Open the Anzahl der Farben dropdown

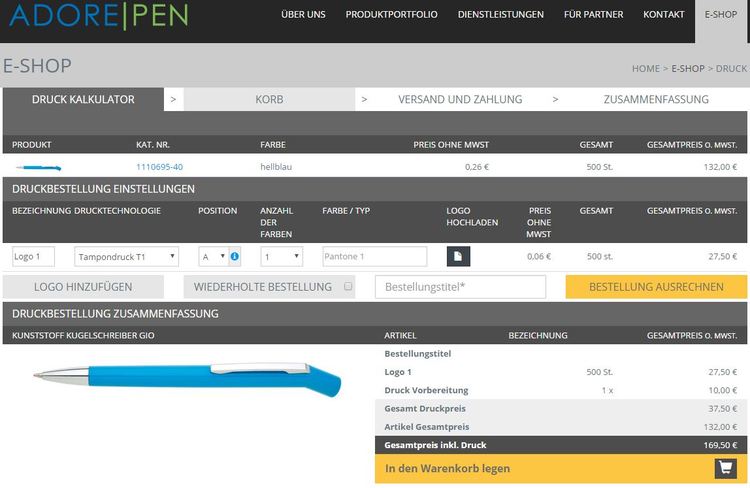tap(282, 256)
